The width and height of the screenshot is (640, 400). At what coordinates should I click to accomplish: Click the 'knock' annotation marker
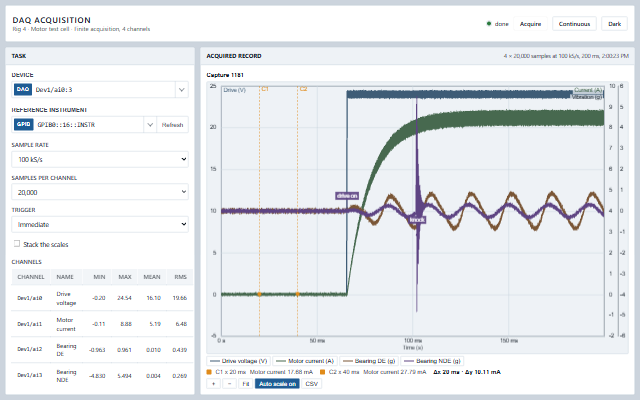[417, 220]
